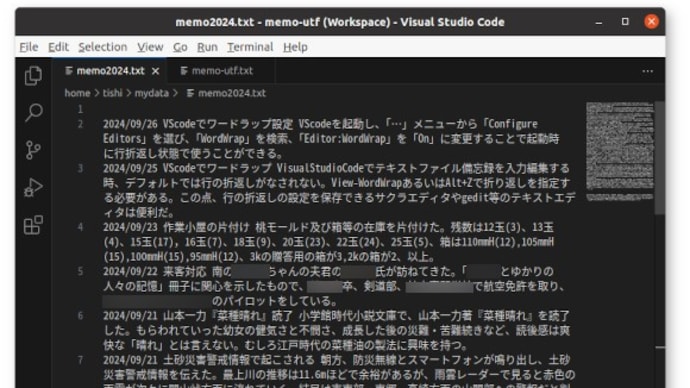Click the file icon on memo2024.txt tab
This screenshot has height=388, width=690.
coord(69,71)
